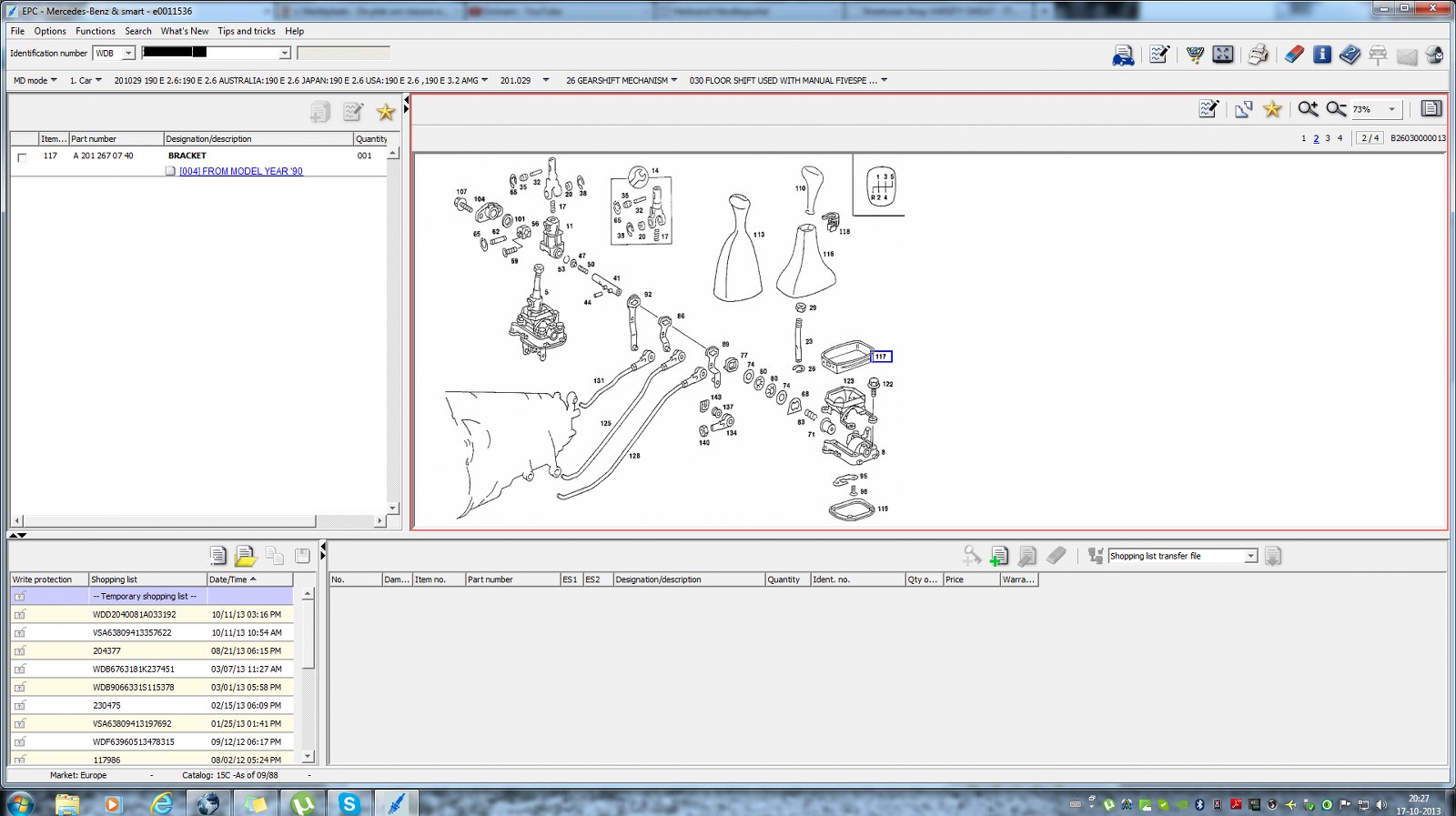Toggle full screen view icon
This screenshot has height=816, width=1456.
pyautogui.click(x=1223, y=55)
